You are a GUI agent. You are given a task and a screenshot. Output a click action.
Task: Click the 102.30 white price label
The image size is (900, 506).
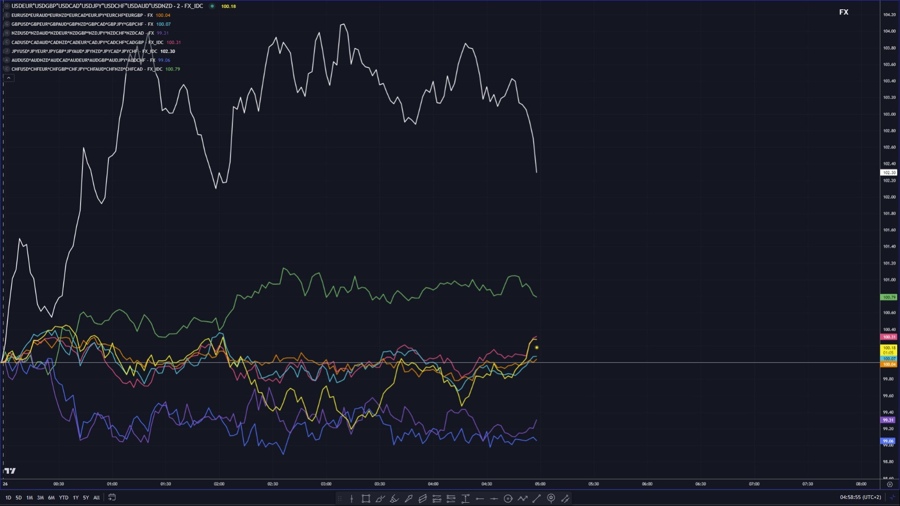pos(888,173)
